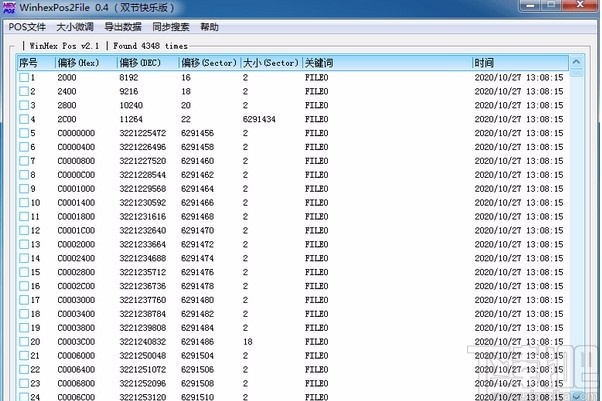Select size value 18 in row 20
This screenshot has height=401, width=602.
(x=248, y=341)
